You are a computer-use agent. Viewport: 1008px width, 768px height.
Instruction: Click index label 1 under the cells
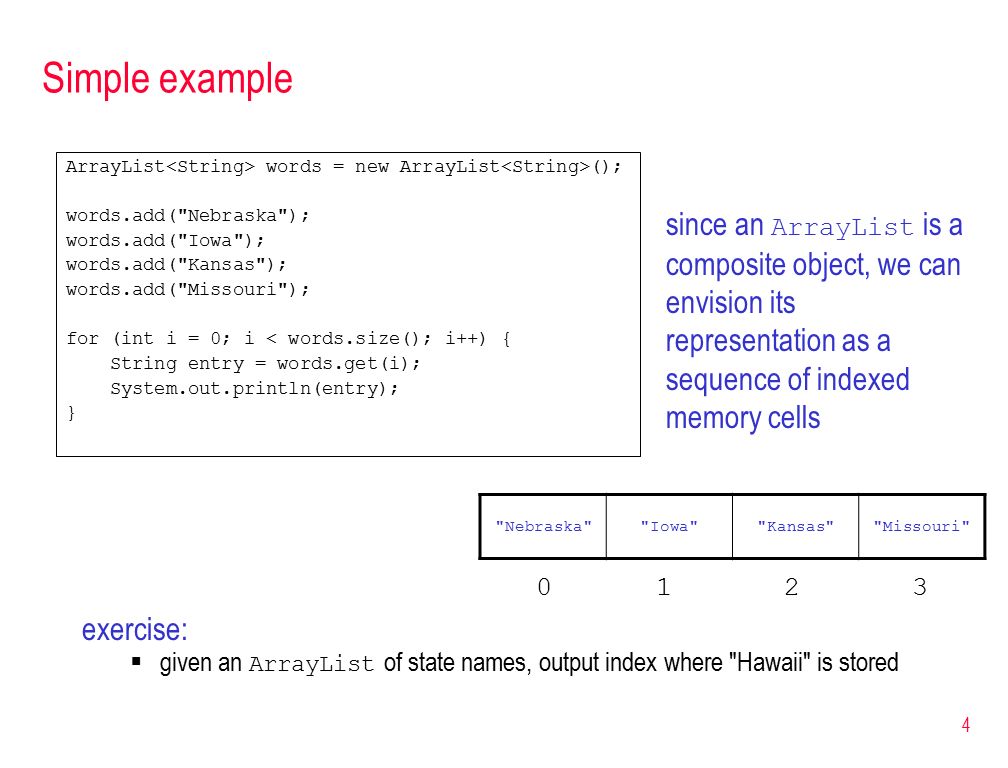[x=663, y=587]
